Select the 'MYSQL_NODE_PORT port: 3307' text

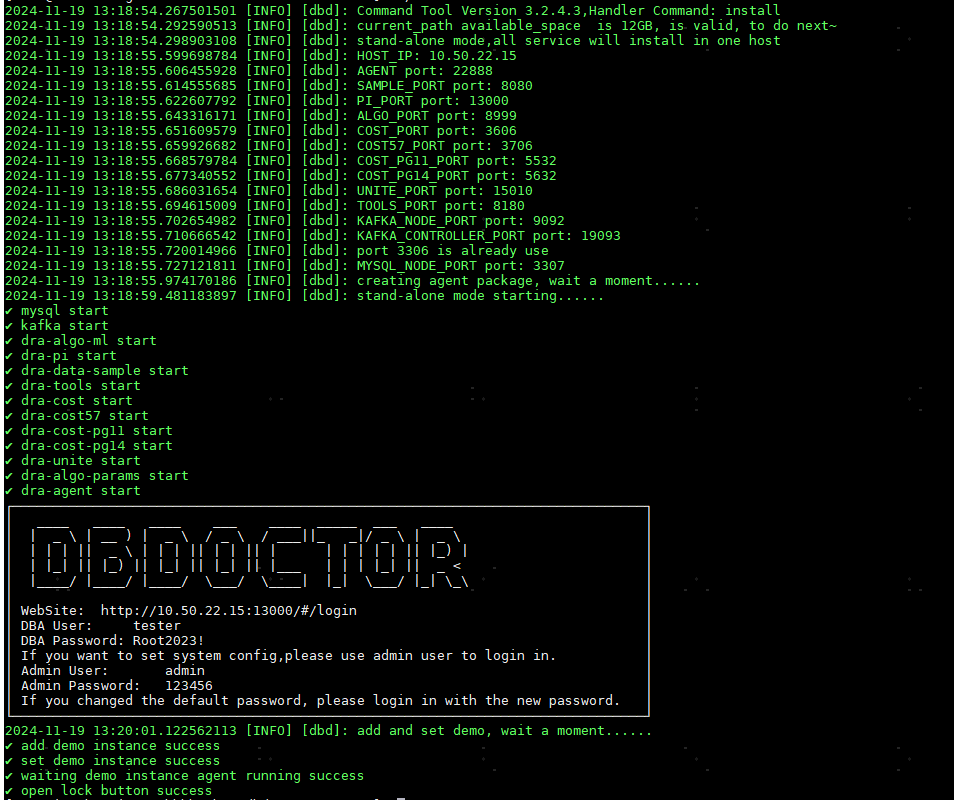tap(461, 266)
